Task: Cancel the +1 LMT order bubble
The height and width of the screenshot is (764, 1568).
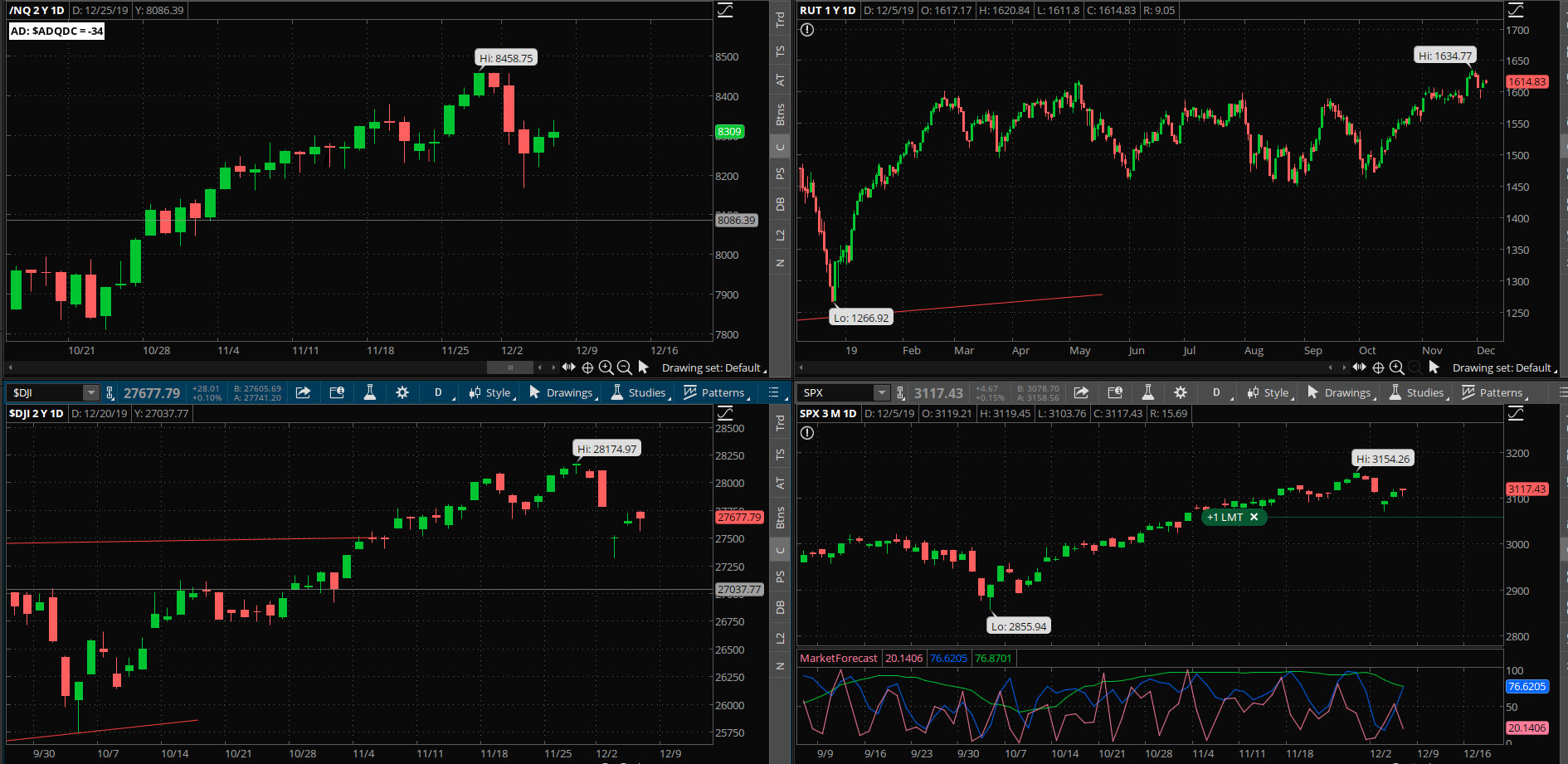Action: click(1254, 517)
